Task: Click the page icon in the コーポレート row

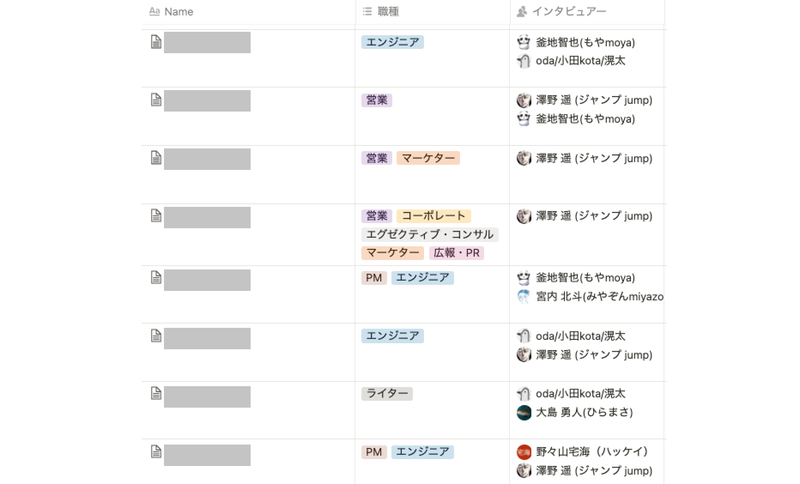Action: point(156,216)
